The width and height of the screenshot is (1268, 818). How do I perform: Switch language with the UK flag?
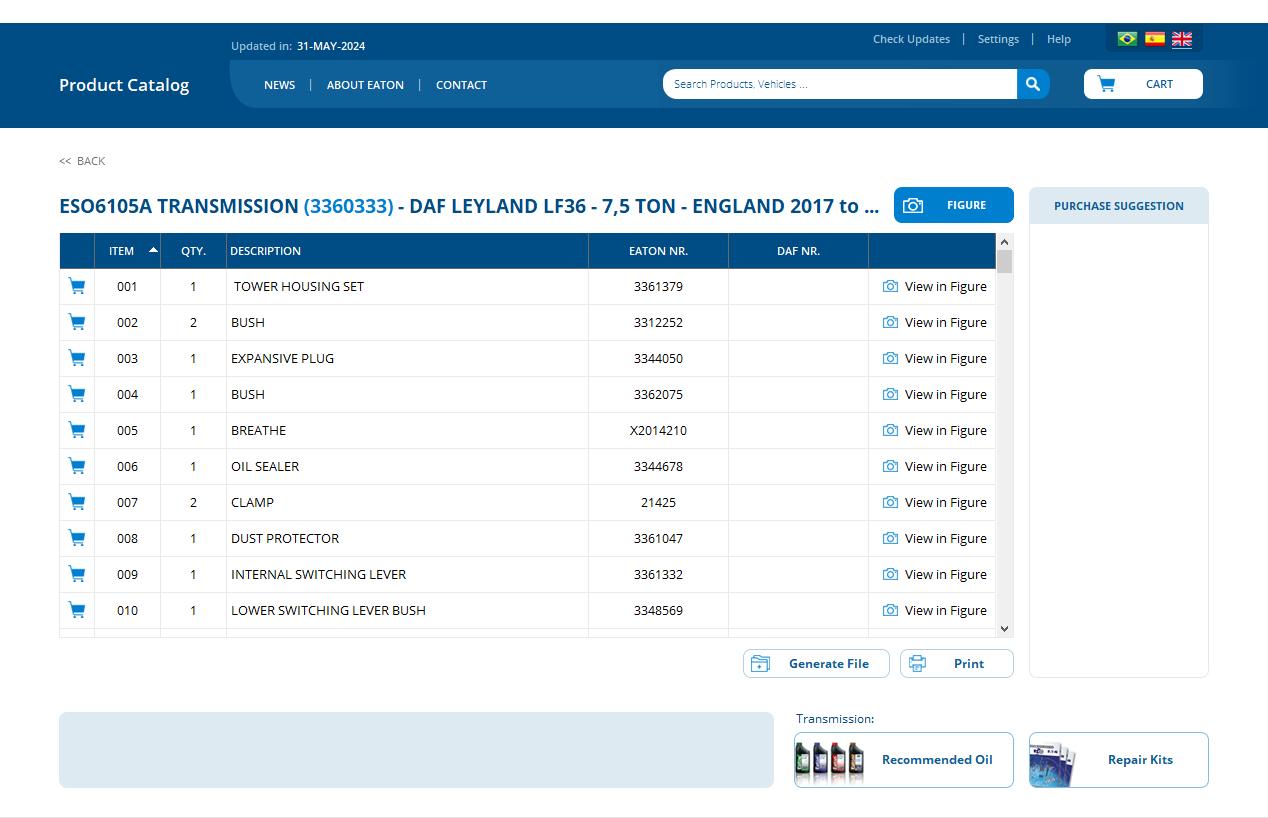(x=1182, y=39)
